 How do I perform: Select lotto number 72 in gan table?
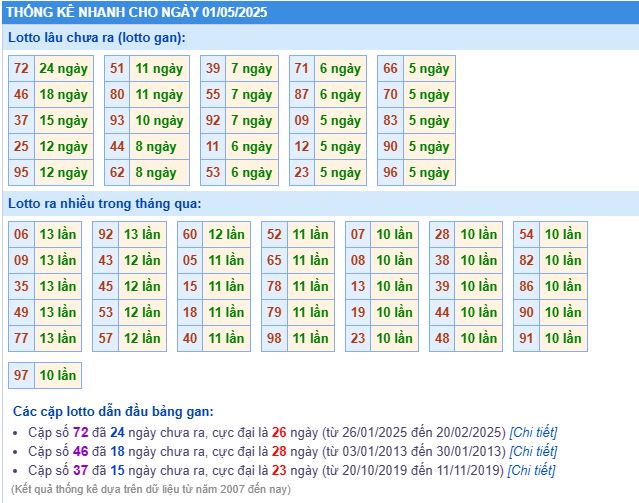point(22,68)
